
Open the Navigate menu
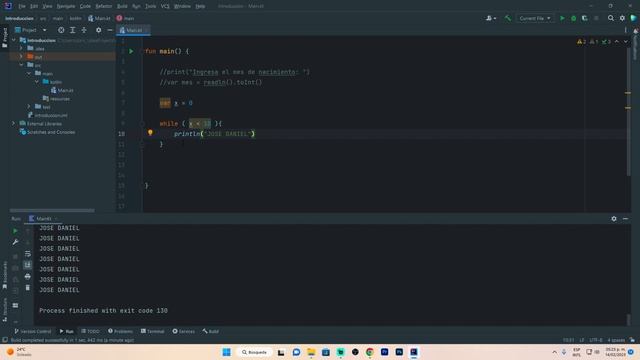pos(66,7)
